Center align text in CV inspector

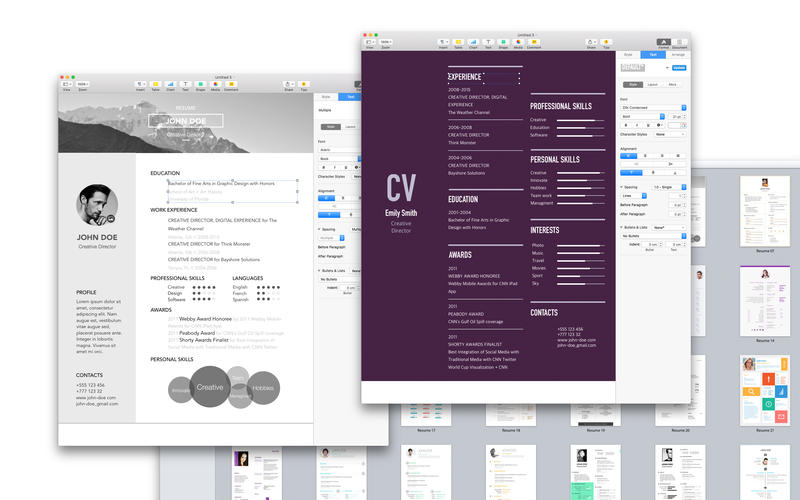pyautogui.click(x=645, y=156)
